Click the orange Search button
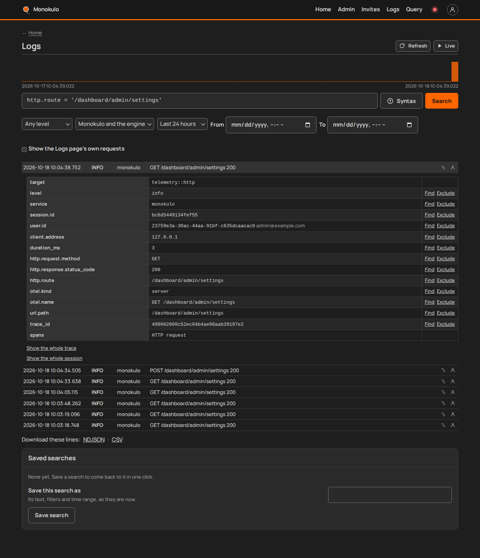 [442, 101]
